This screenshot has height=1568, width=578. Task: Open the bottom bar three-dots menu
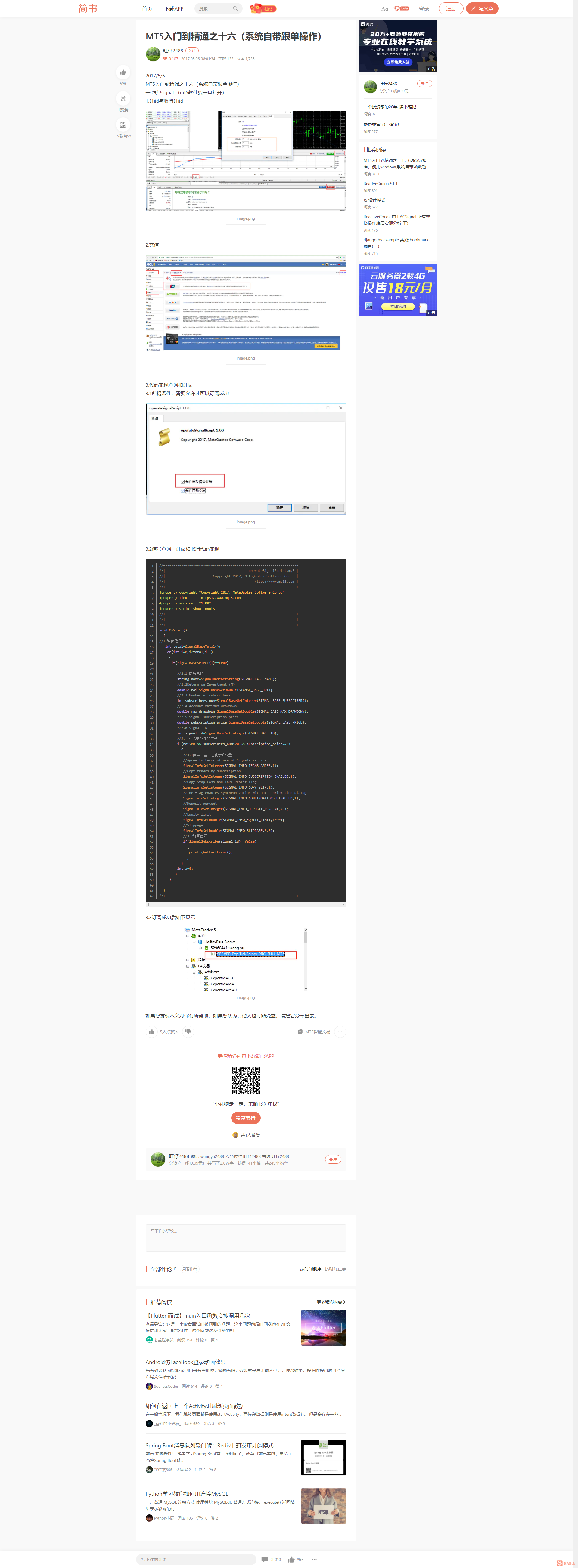pos(314,1559)
